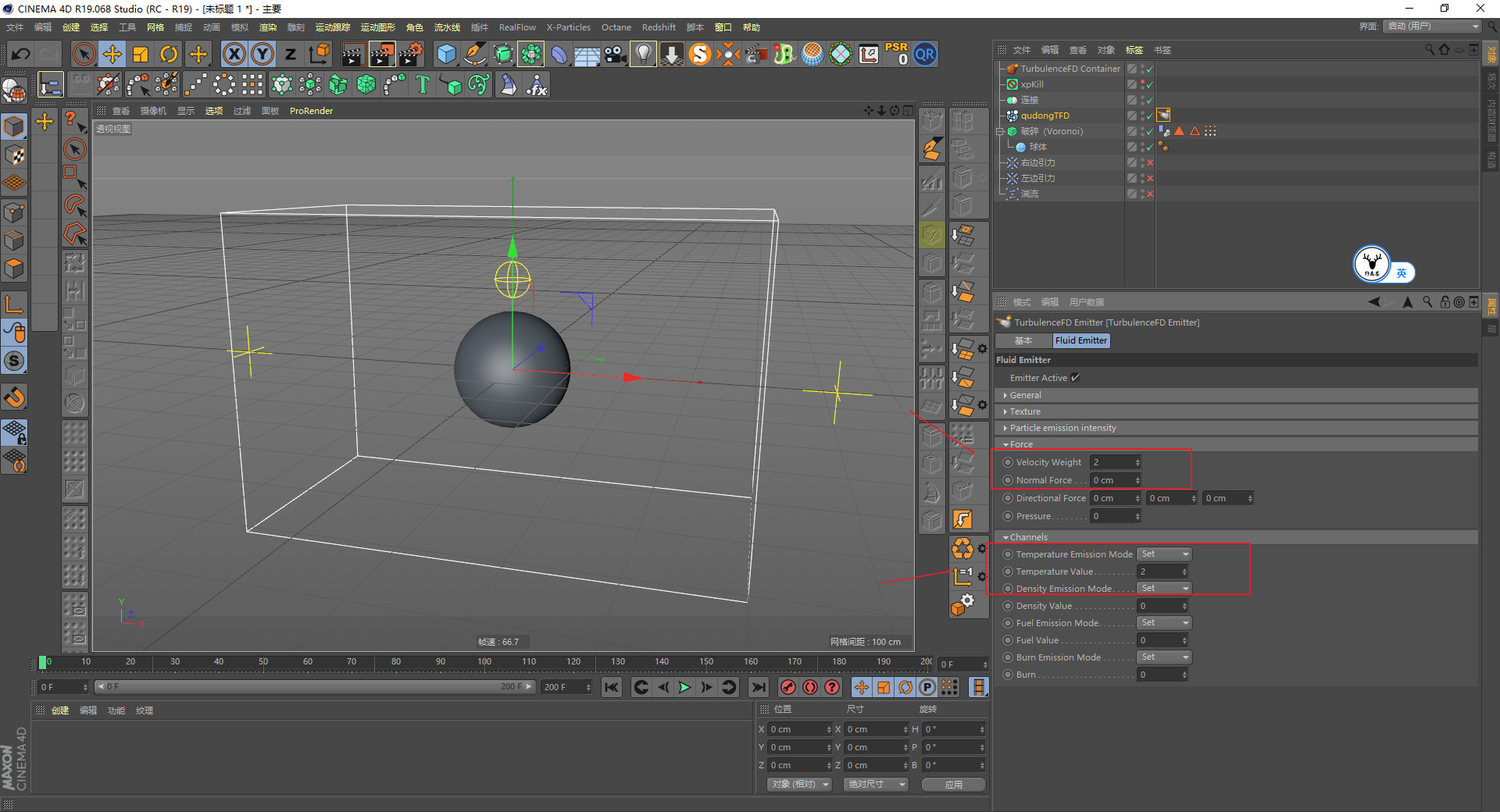1500x812 pixels.
Task: Open Density Emission Mode dropdown
Action: coord(1164,589)
